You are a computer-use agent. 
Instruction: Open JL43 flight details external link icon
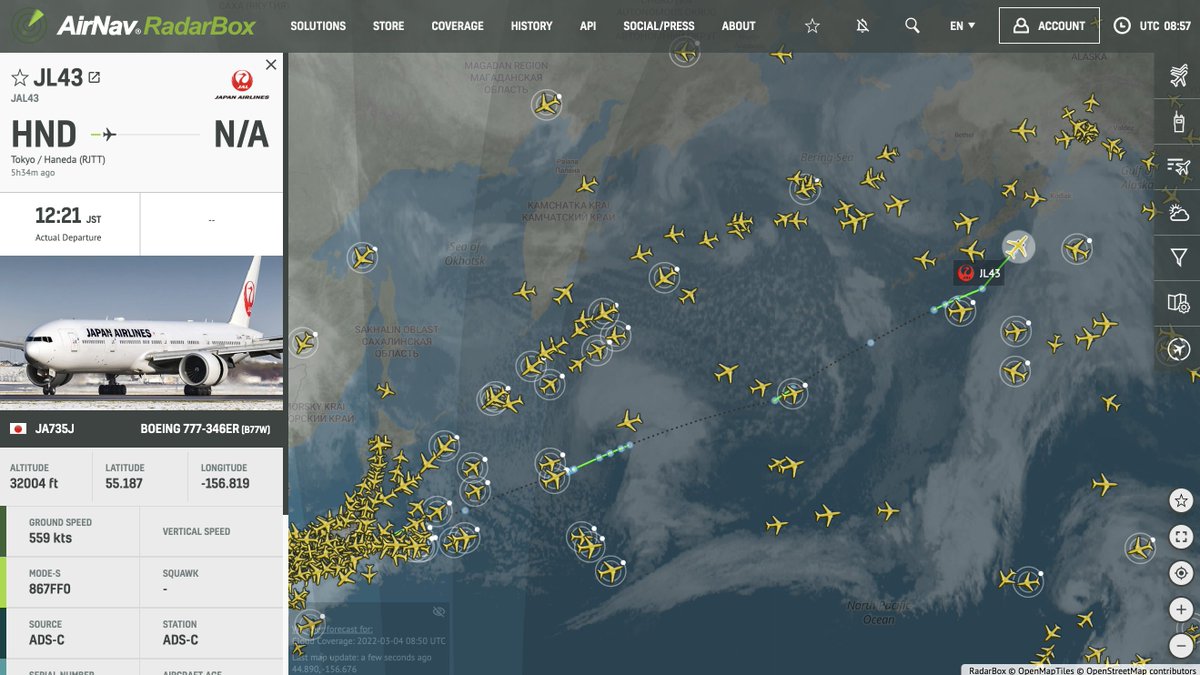pyautogui.click(x=94, y=77)
